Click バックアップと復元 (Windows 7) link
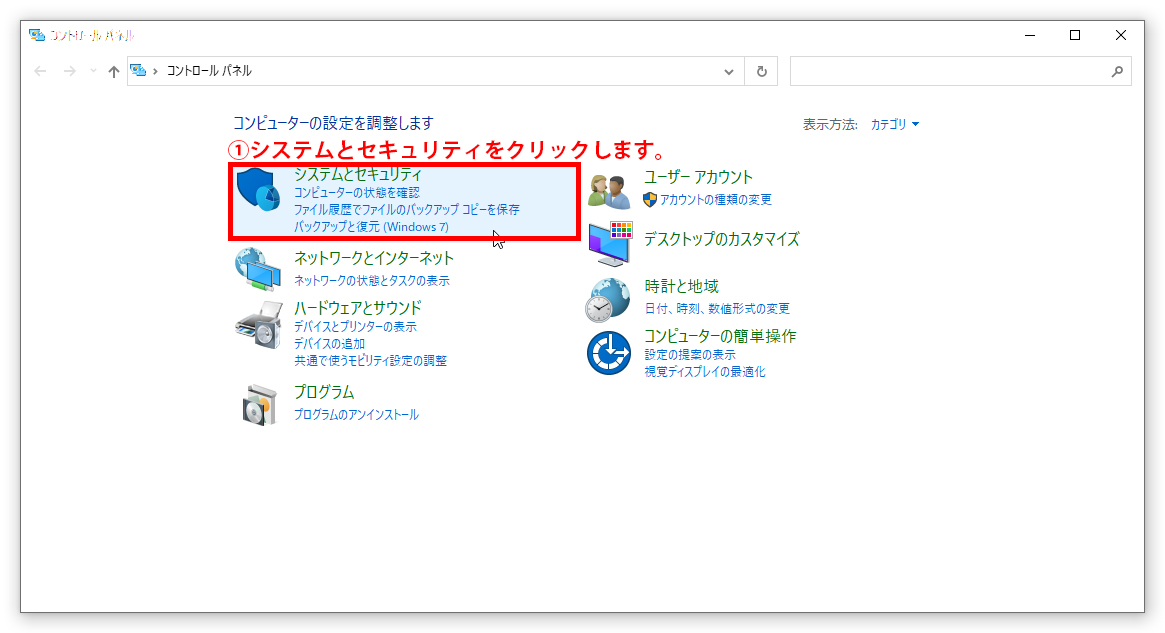1165x633 pixels. [371, 227]
